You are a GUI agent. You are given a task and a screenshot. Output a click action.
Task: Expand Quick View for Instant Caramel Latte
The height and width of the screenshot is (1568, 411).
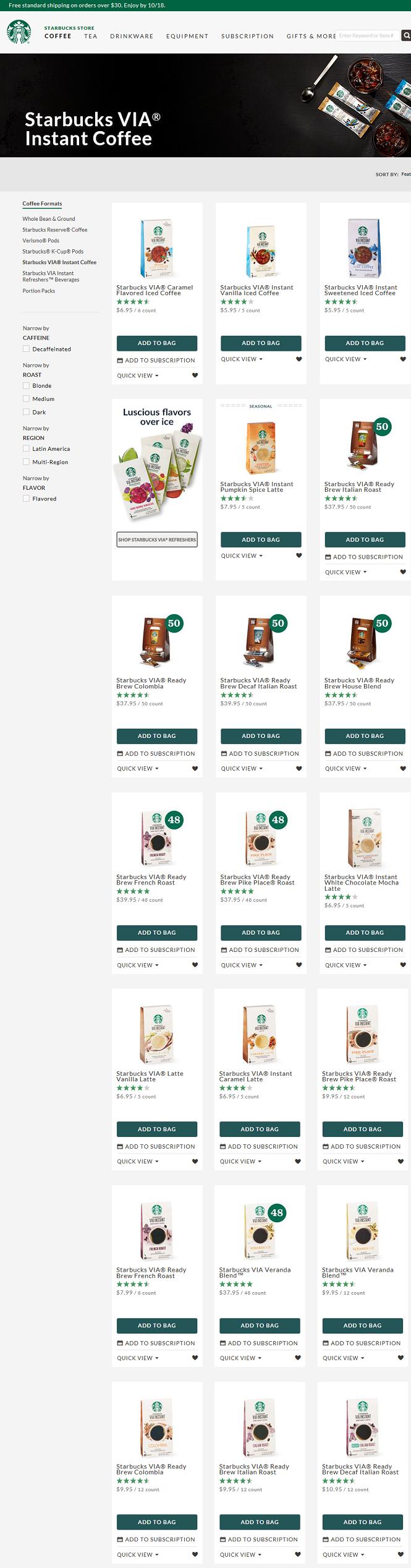[x=240, y=1162]
